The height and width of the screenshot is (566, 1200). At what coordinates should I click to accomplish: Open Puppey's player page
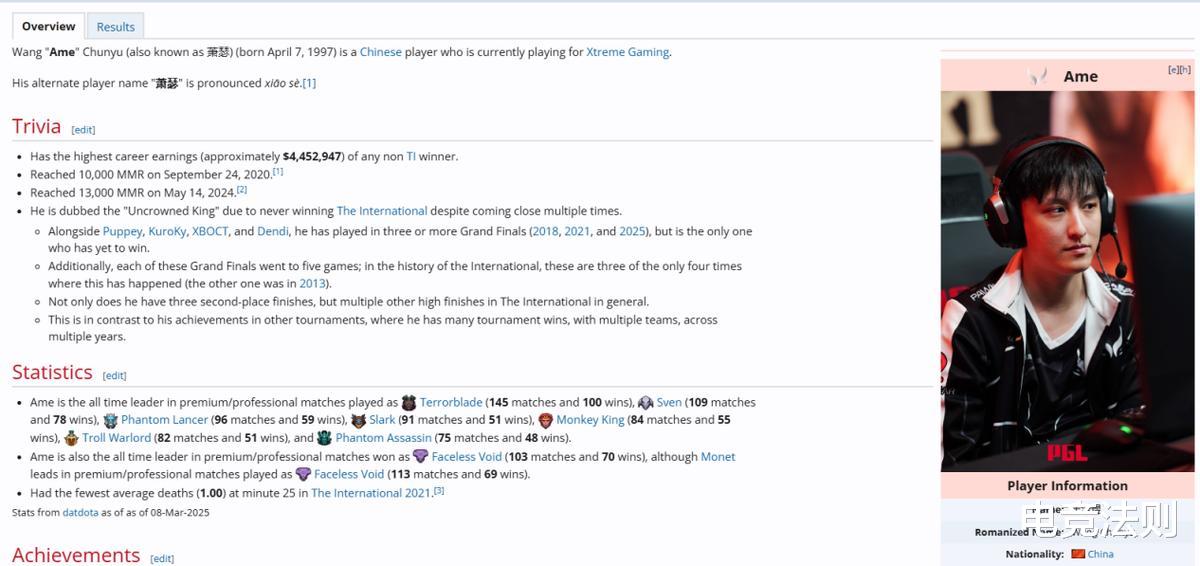[x=123, y=231]
